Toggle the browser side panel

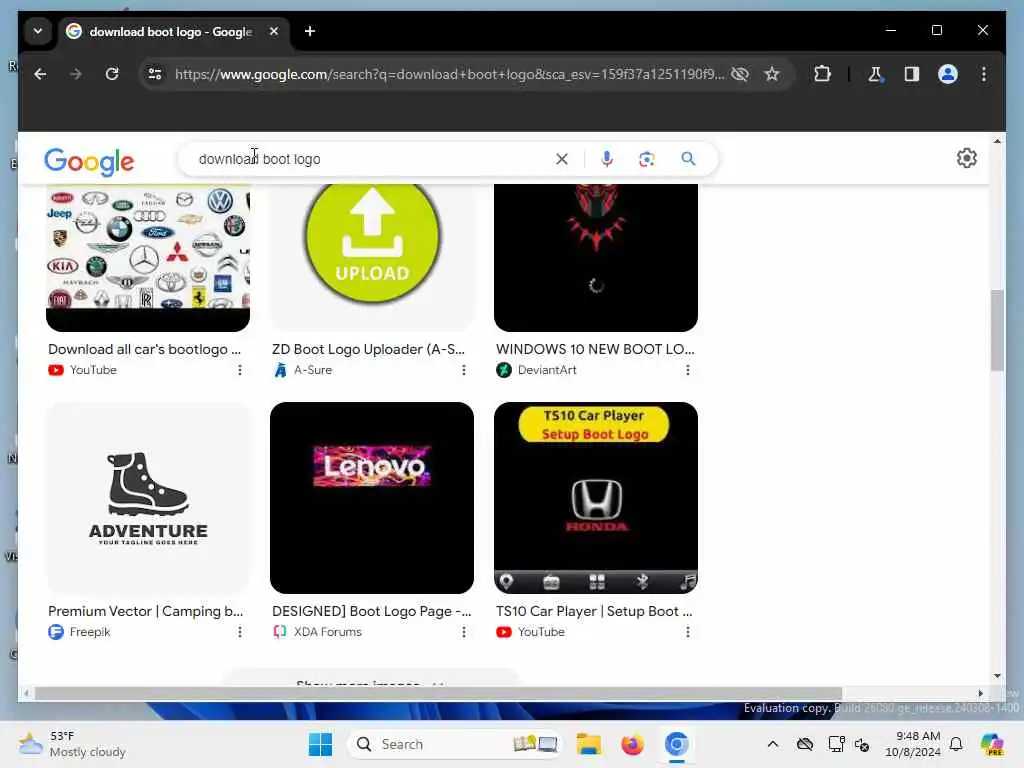[912, 74]
